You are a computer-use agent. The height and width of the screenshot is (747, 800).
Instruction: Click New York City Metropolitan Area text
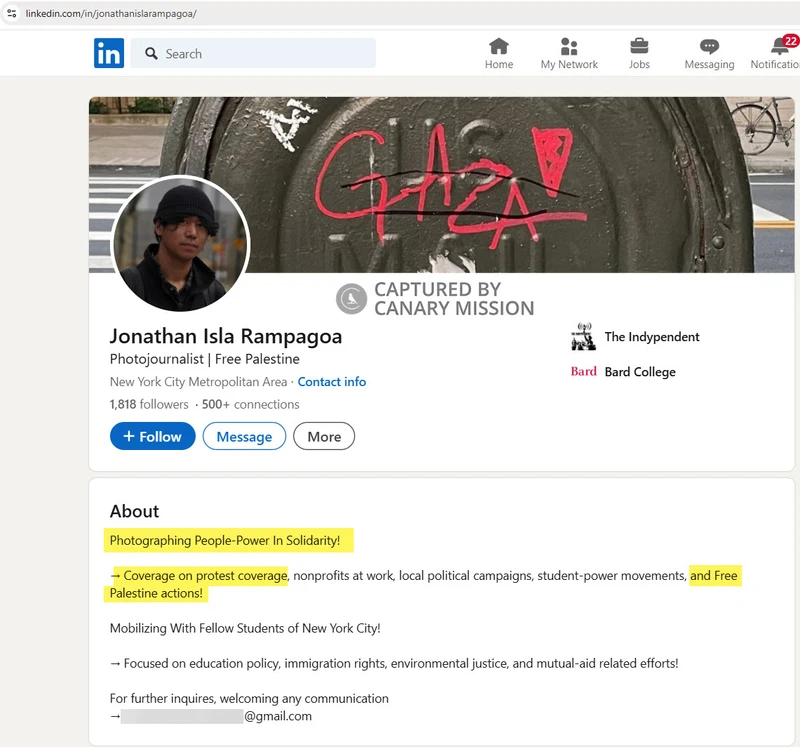tap(198, 382)
